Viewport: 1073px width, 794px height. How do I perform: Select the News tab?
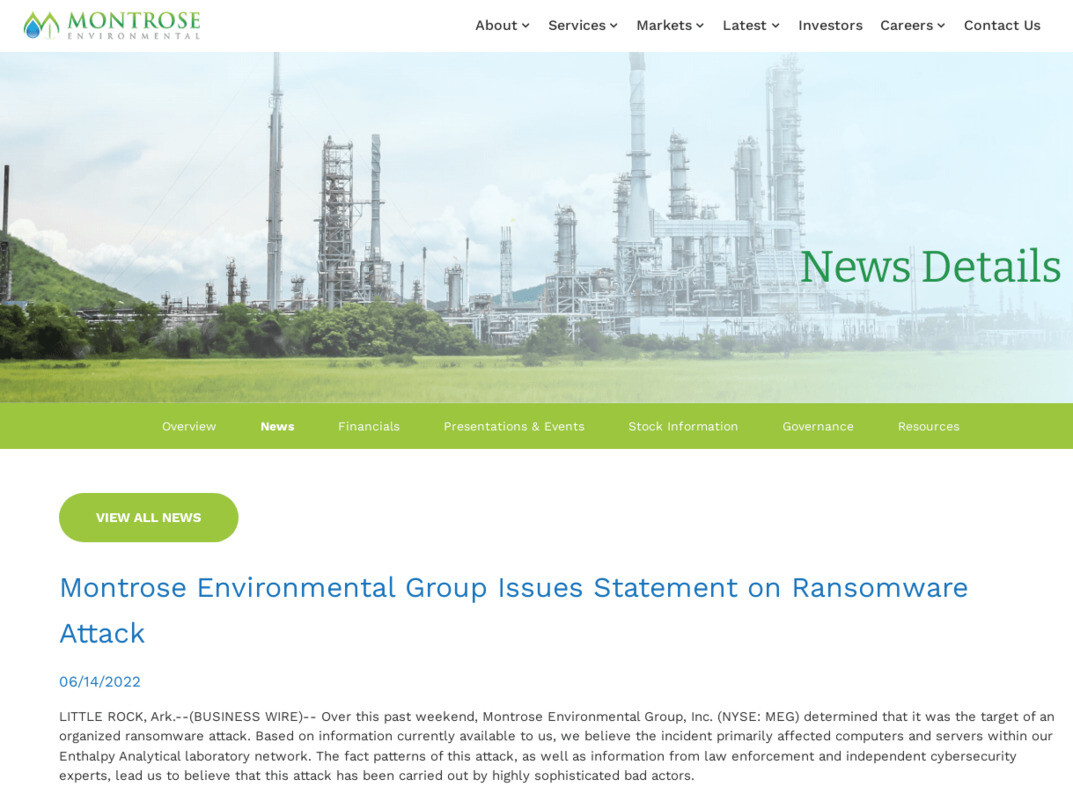pos(277,426)
